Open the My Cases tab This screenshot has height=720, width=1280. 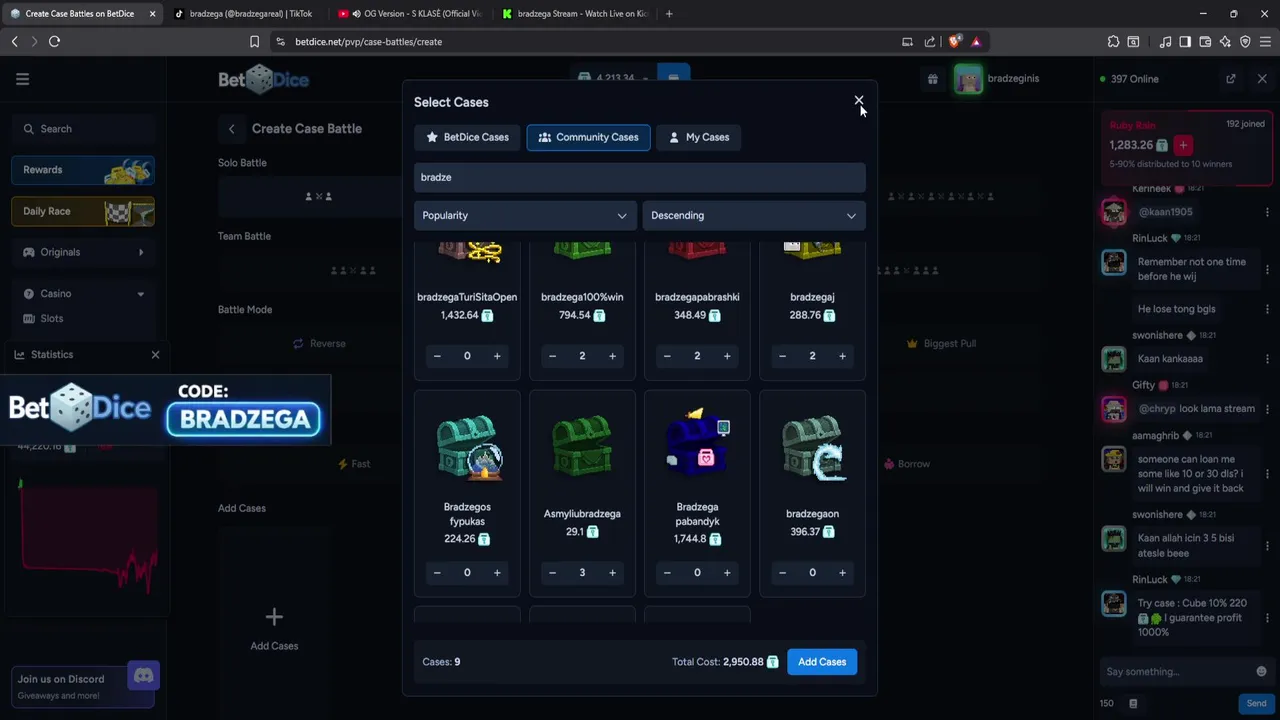(x=698, y=137)
